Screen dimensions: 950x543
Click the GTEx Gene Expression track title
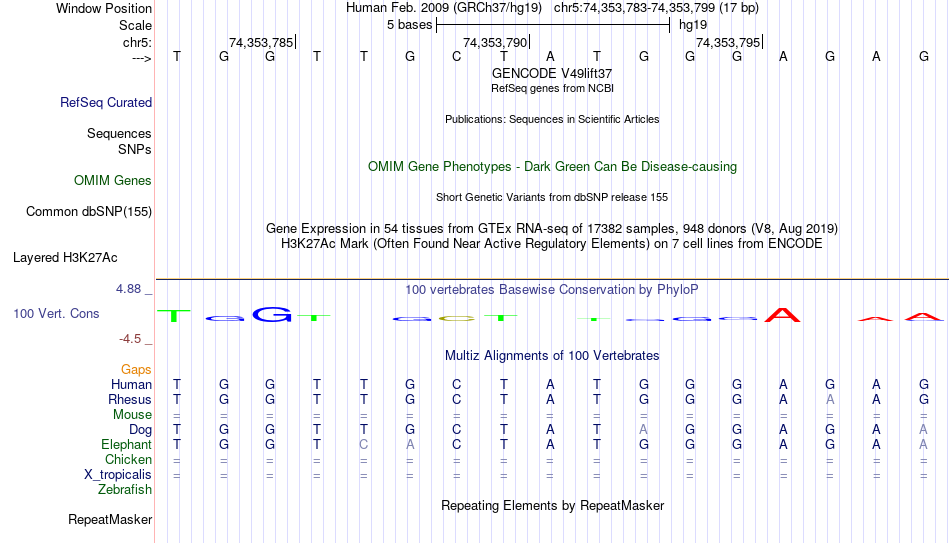click(x=552, y=228)
